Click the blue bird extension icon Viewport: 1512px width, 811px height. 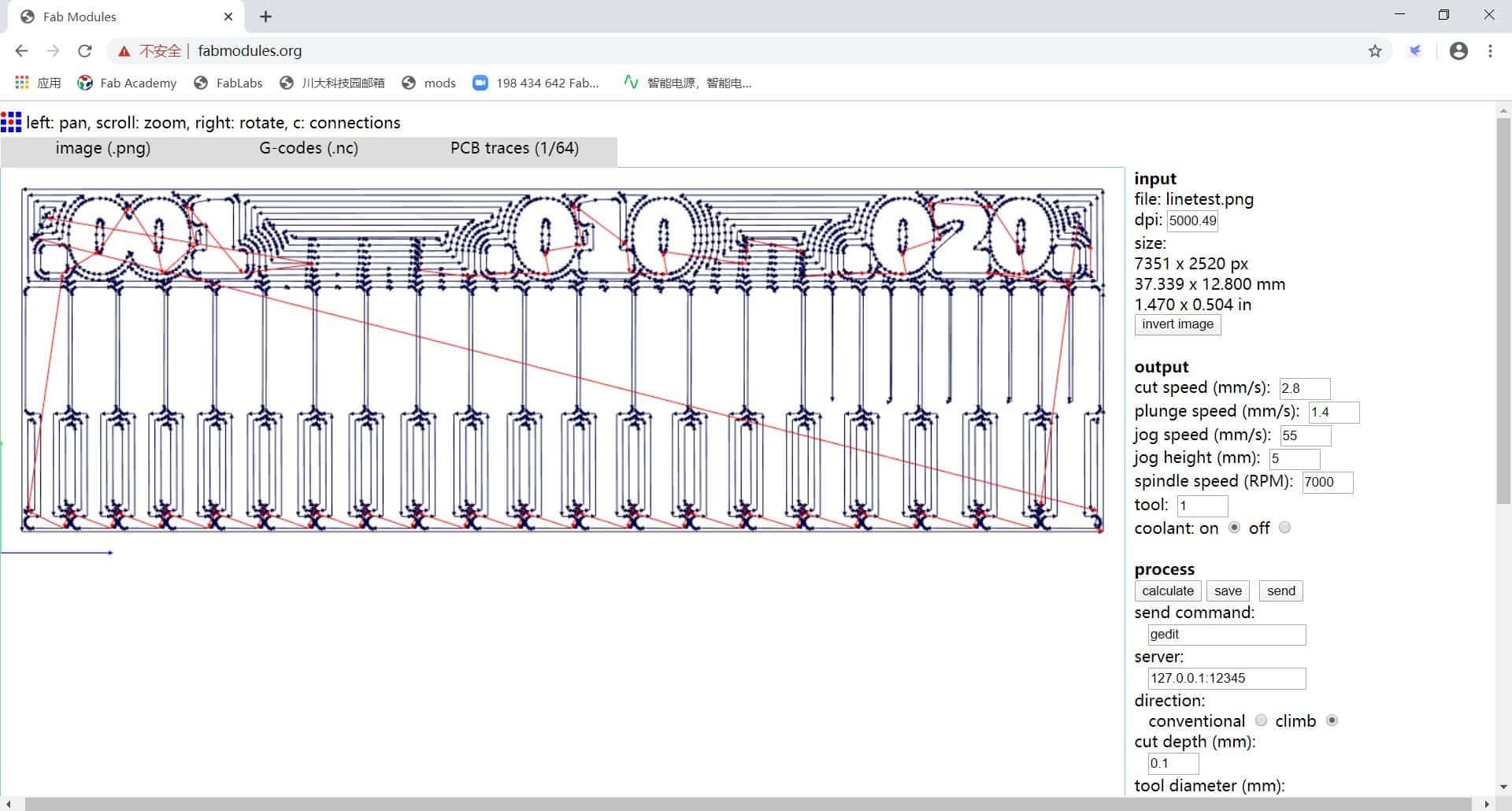pos(1415,51)
